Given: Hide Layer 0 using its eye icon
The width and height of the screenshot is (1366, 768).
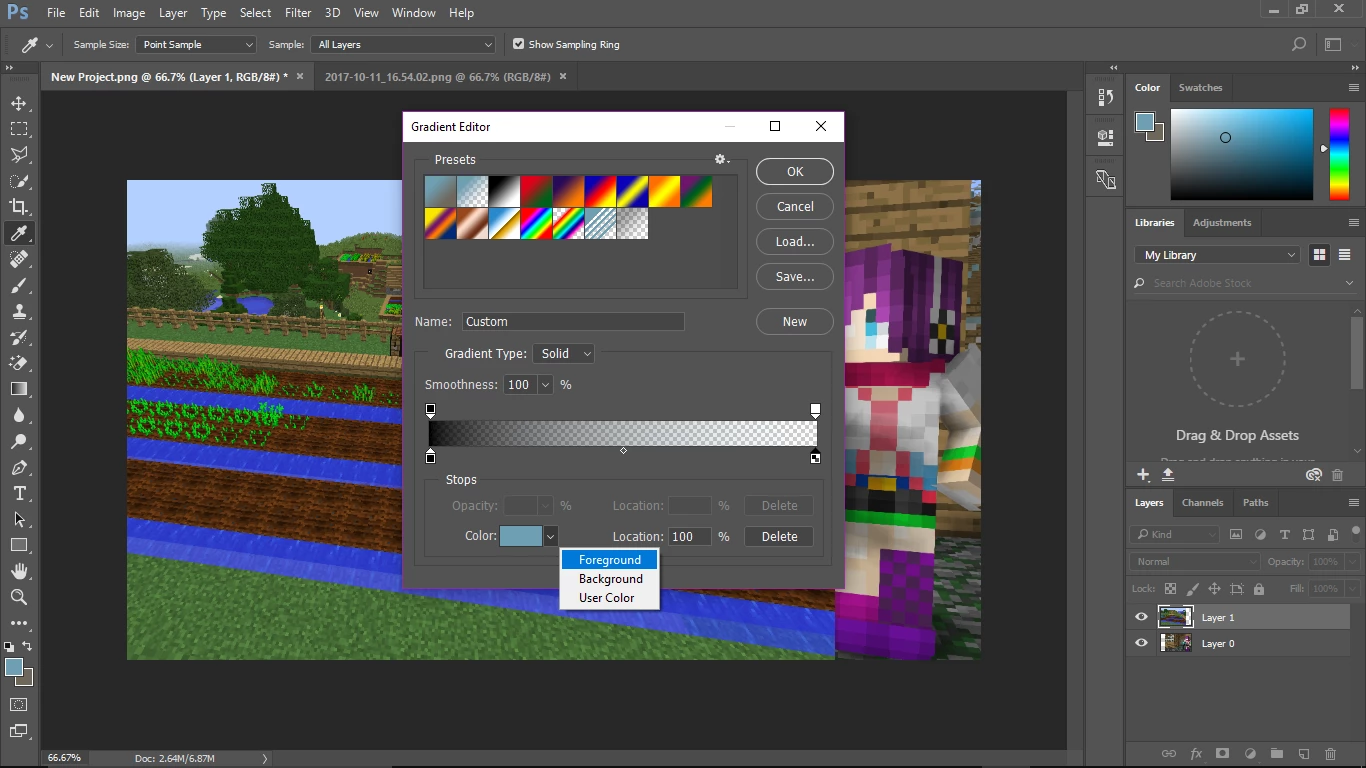Looking at the screenshot, I should (x=1141, y=643).
